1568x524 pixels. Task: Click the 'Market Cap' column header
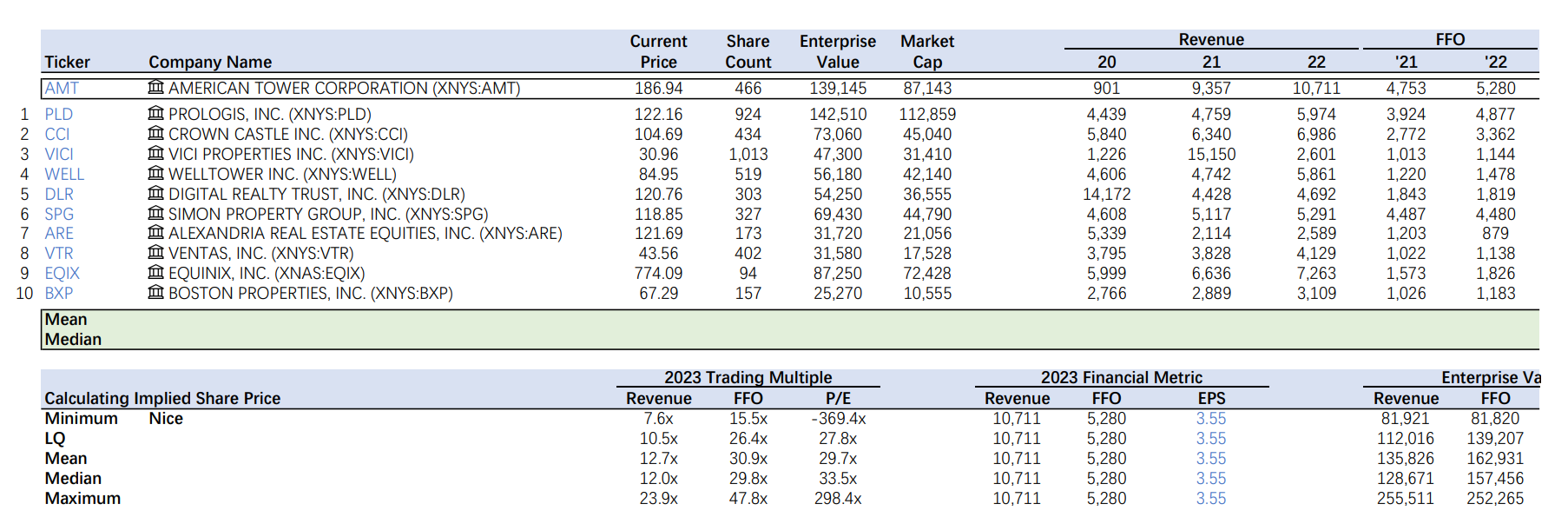(927, 52)
